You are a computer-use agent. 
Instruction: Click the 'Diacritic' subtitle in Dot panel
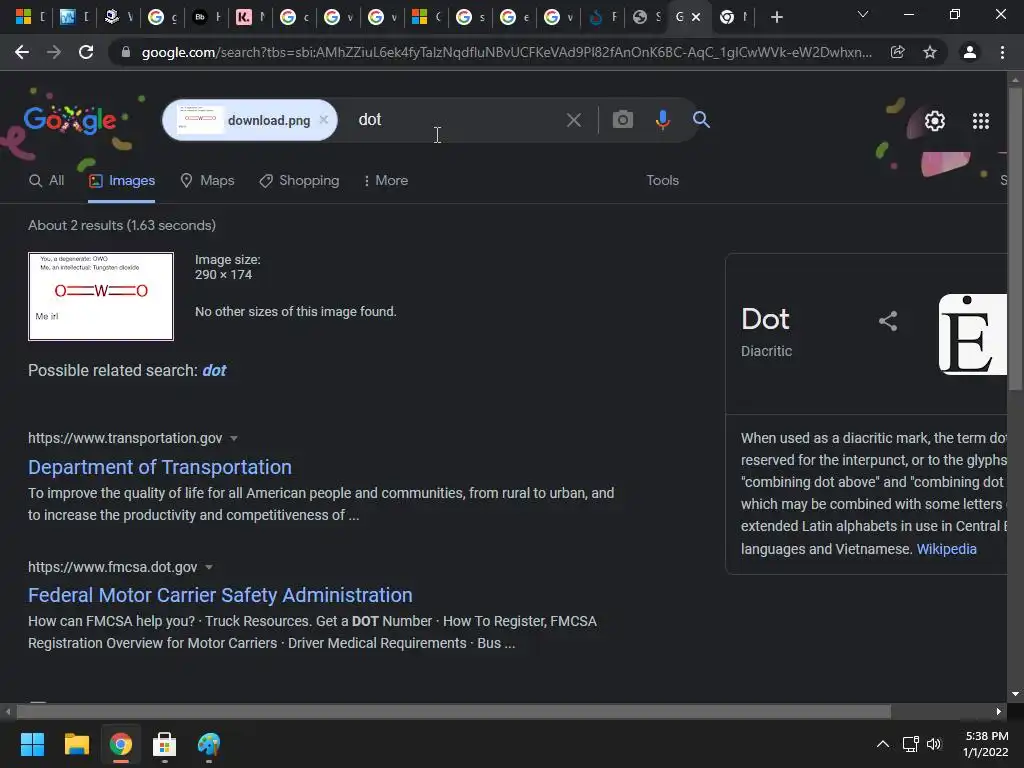coord(766,351)
